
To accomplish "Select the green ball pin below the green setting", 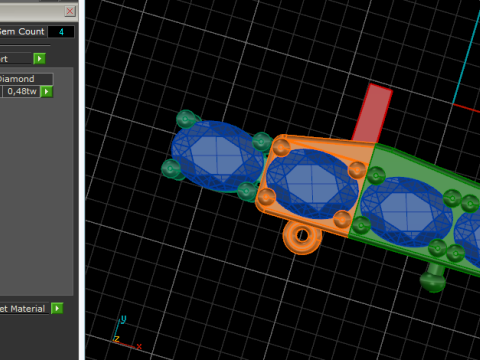I will (433, 277).
